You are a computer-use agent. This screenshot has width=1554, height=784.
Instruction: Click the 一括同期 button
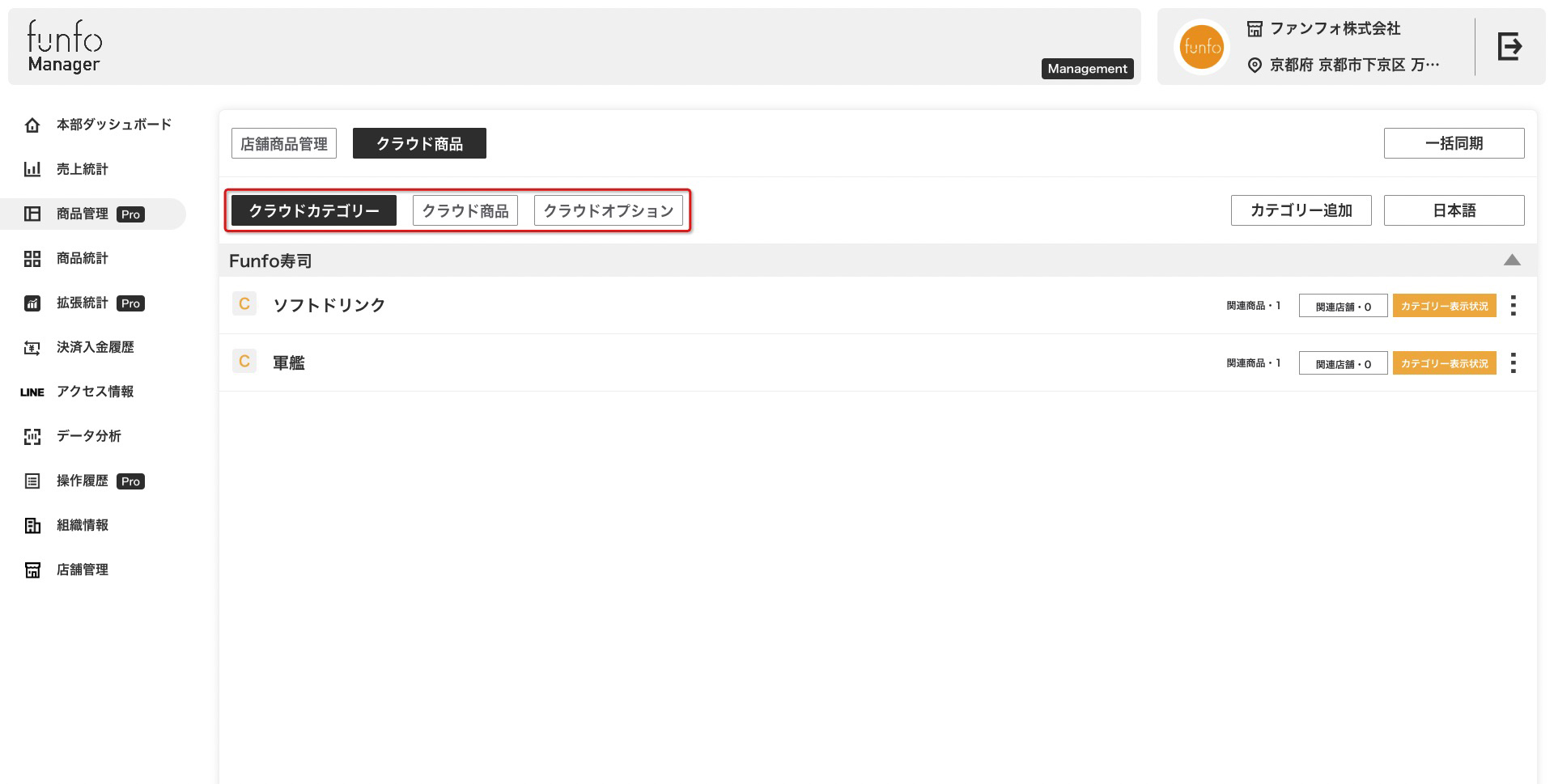click(1454, 143)
